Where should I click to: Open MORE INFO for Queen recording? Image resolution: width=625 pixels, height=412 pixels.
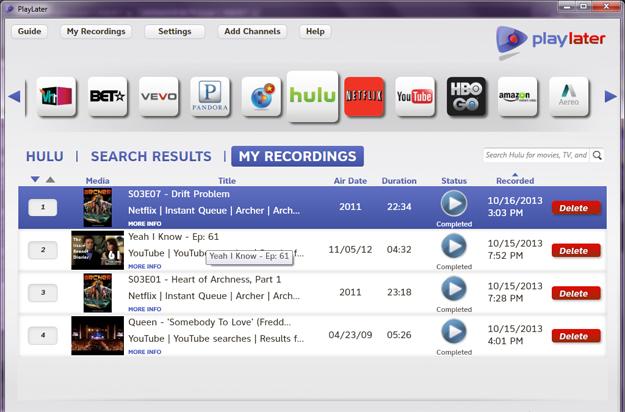tap(145, 352)
